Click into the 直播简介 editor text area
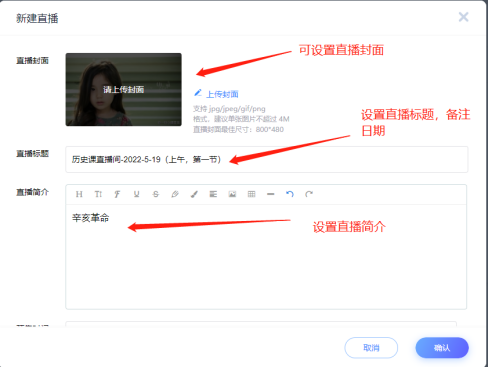 266,257
